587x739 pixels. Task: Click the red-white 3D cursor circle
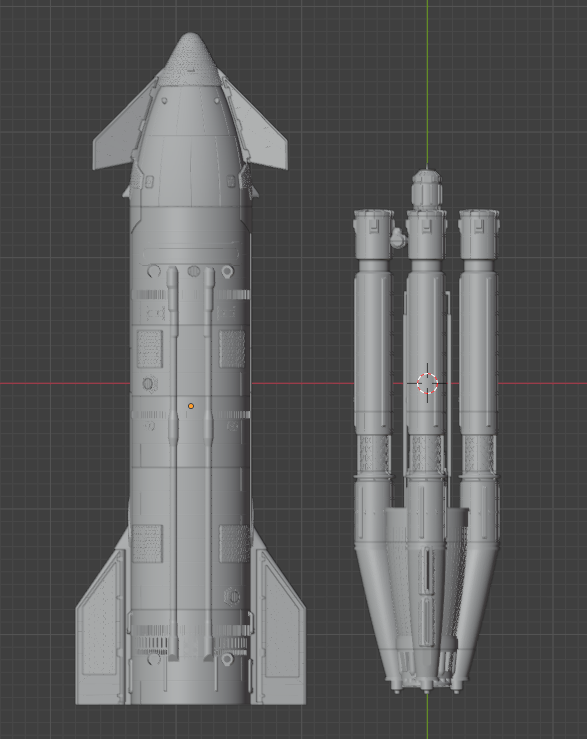[428, 383]
